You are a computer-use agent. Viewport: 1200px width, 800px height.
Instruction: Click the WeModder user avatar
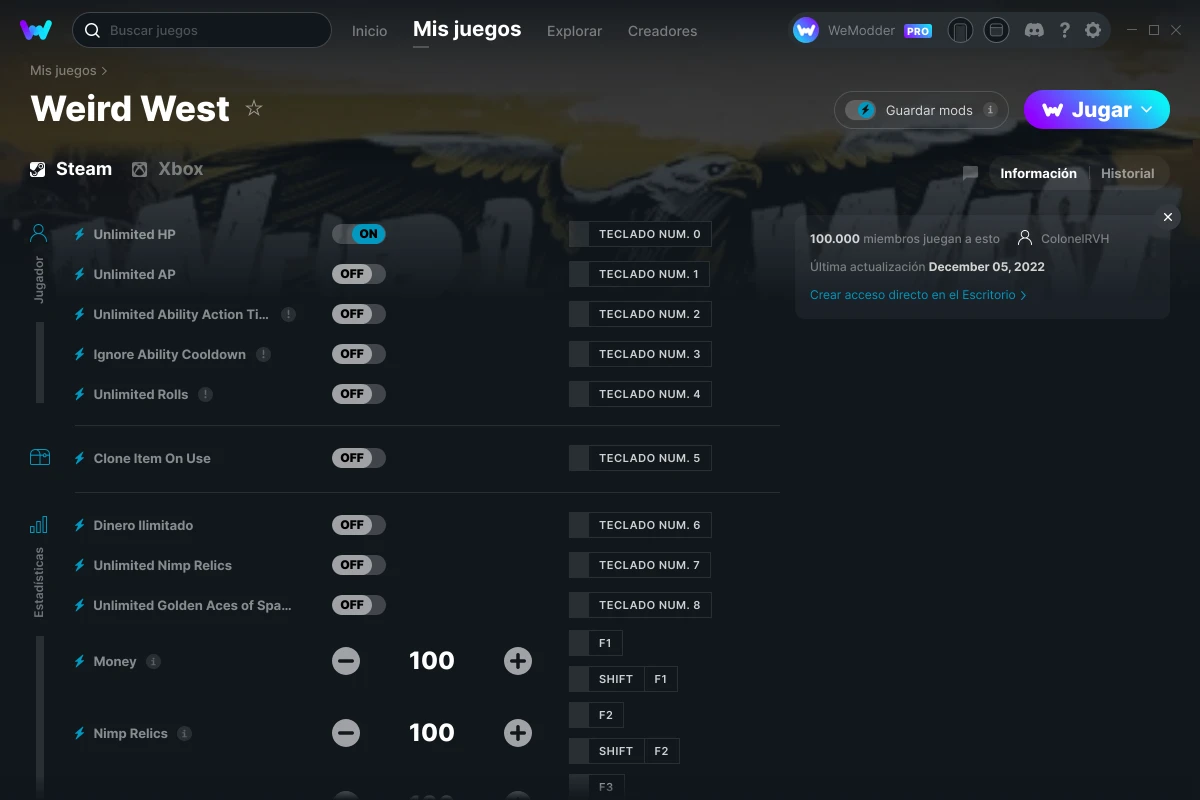tap(806, 31)
